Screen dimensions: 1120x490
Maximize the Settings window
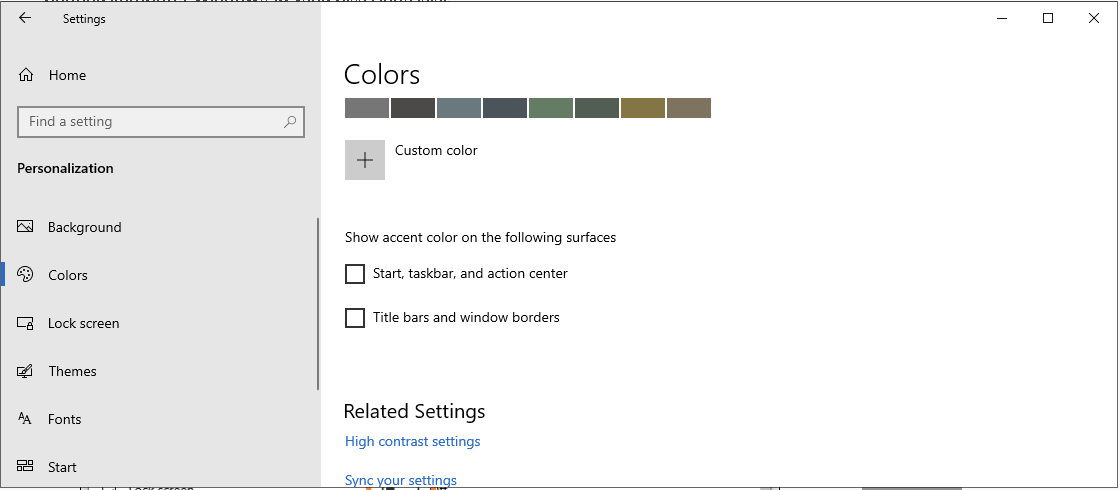1048,18
